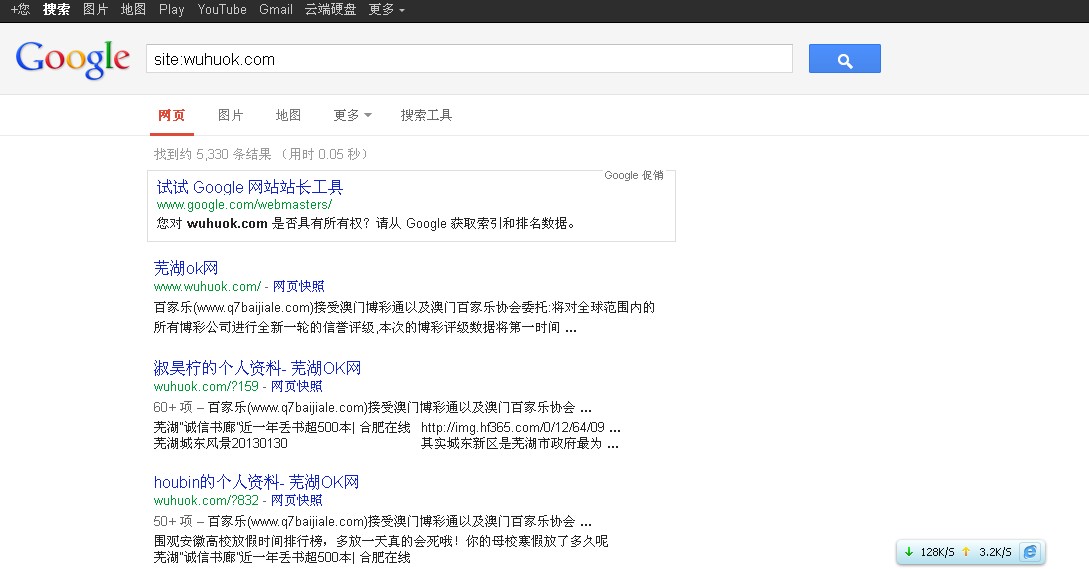Click in the site:wuhuok.com search box
This screenshot has width=1089, height=569.
[469, 59]
